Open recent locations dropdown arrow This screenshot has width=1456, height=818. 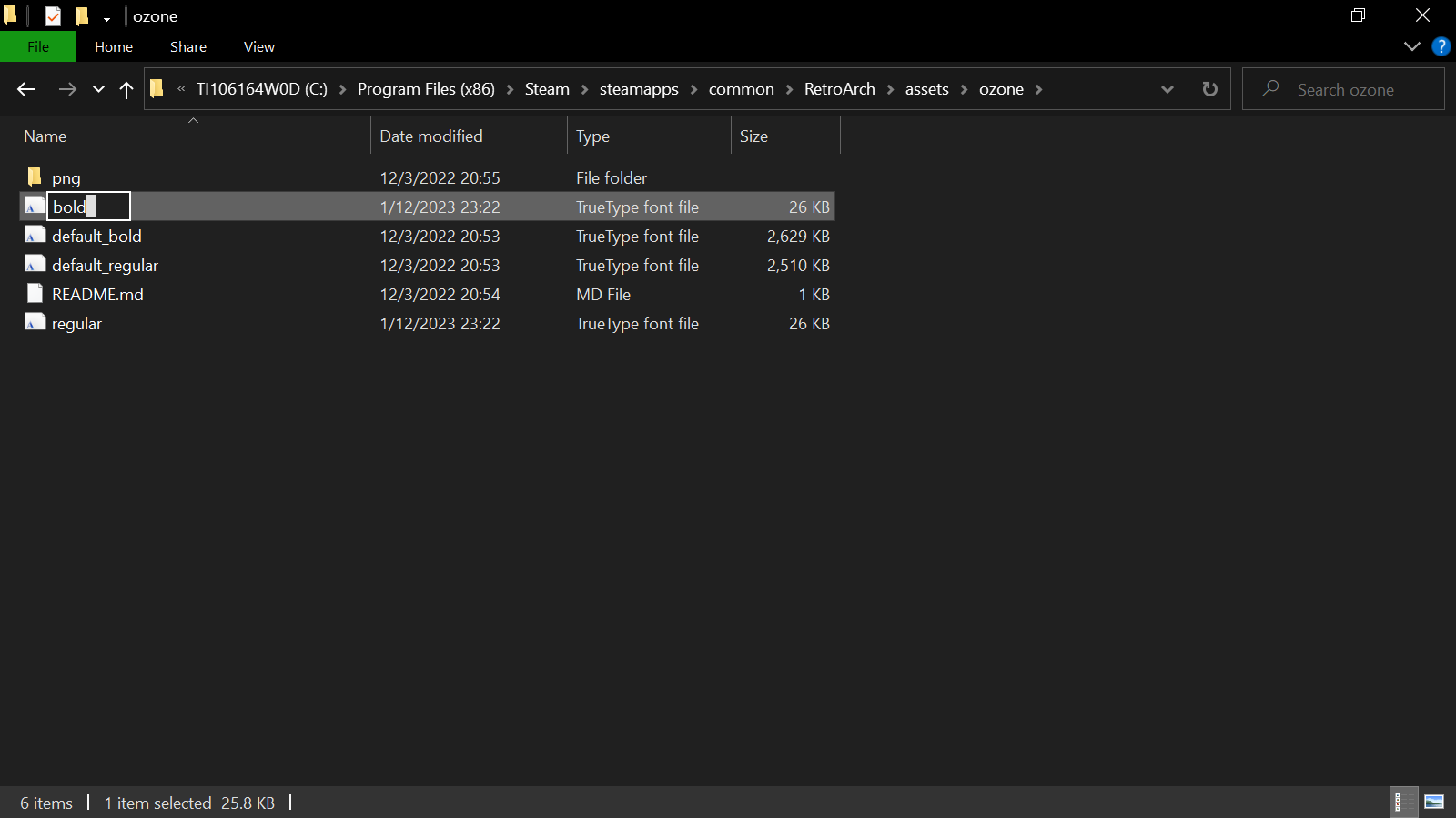point(98,89)
